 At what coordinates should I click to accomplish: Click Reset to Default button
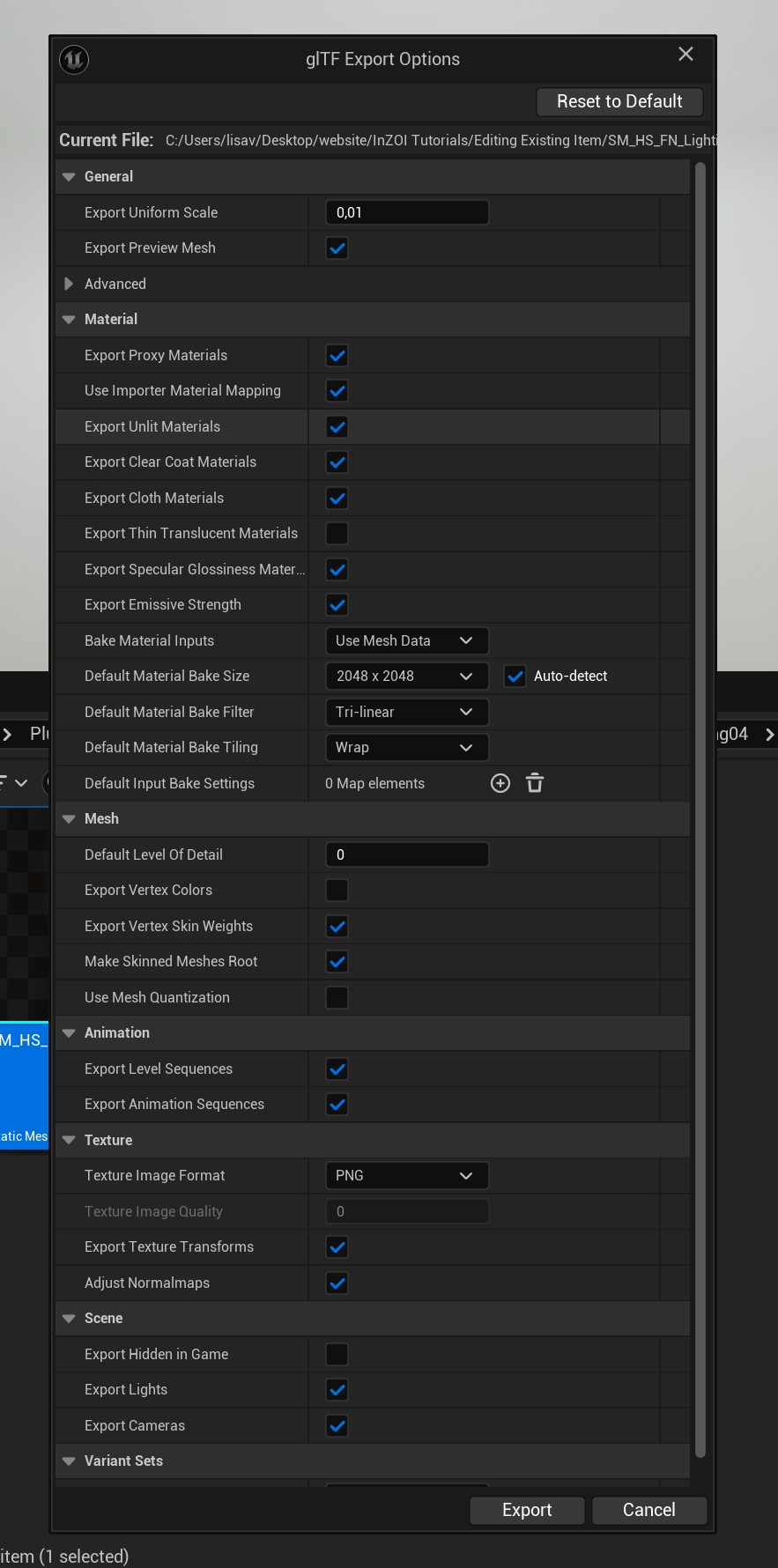[619, 101]
